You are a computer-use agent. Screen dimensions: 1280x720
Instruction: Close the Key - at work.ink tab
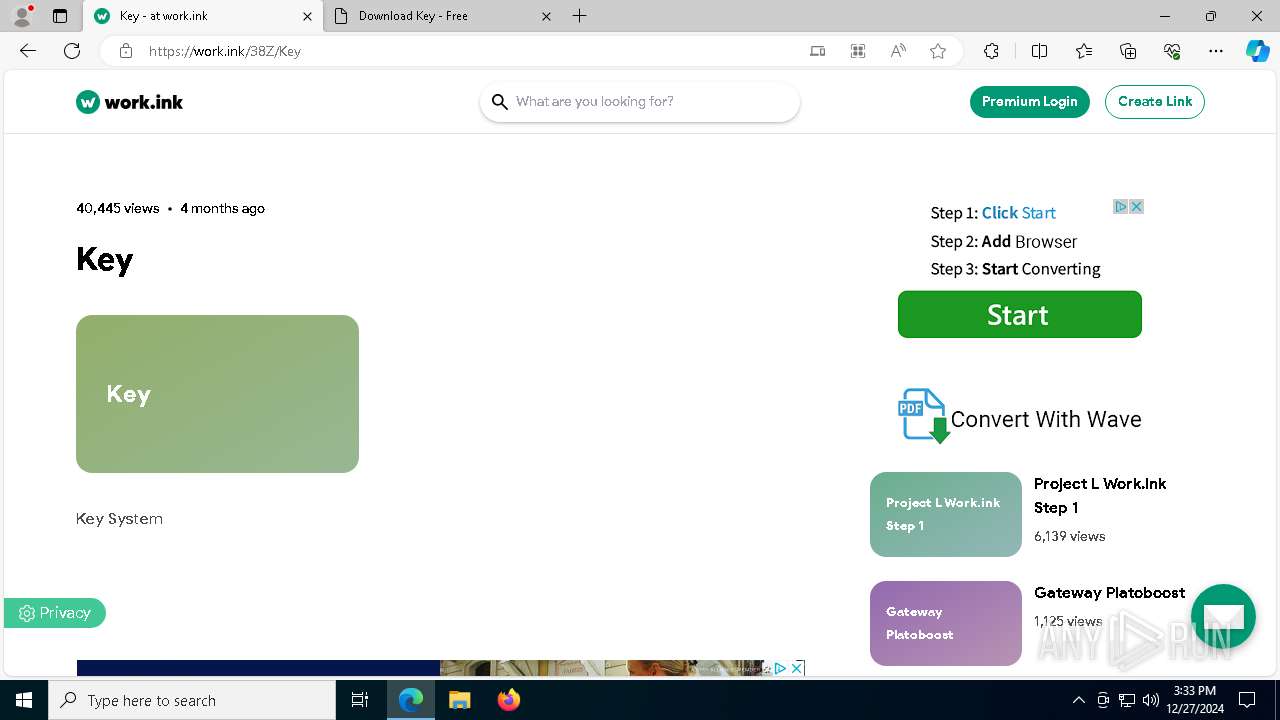(307, 16)
